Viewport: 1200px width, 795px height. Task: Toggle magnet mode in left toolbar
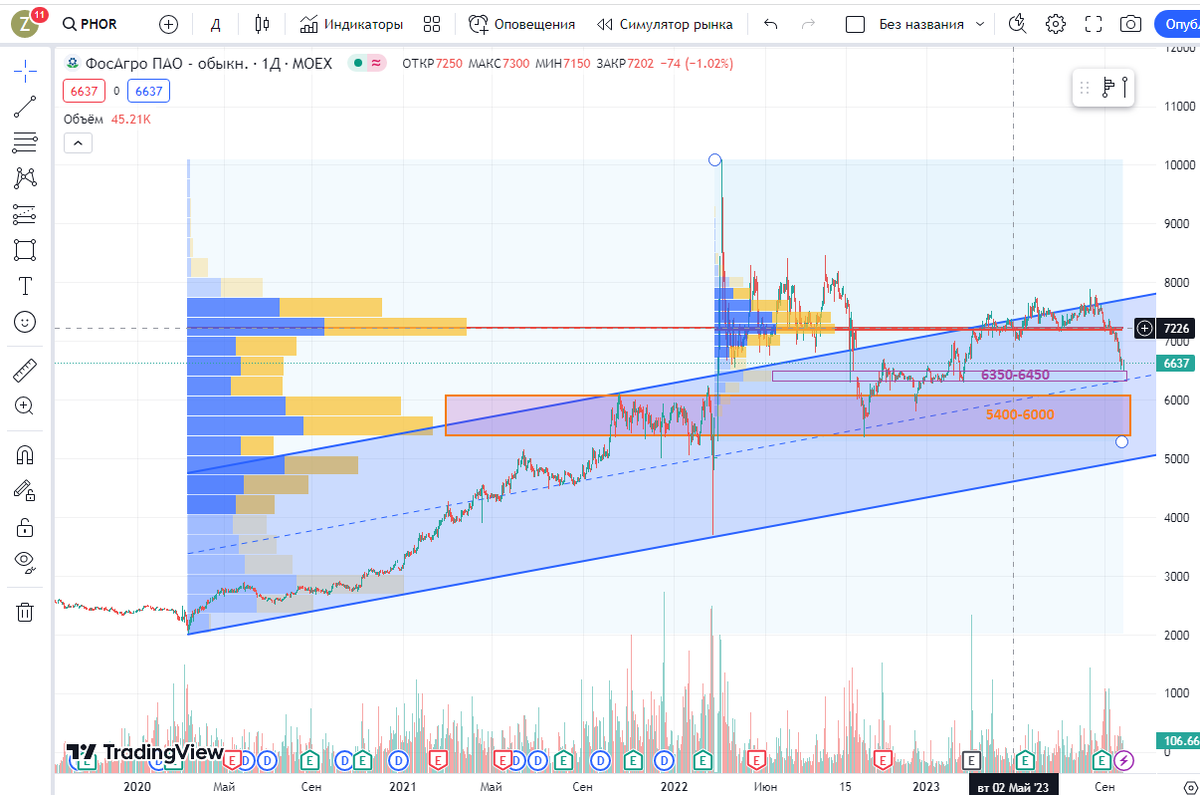point(25,455)
